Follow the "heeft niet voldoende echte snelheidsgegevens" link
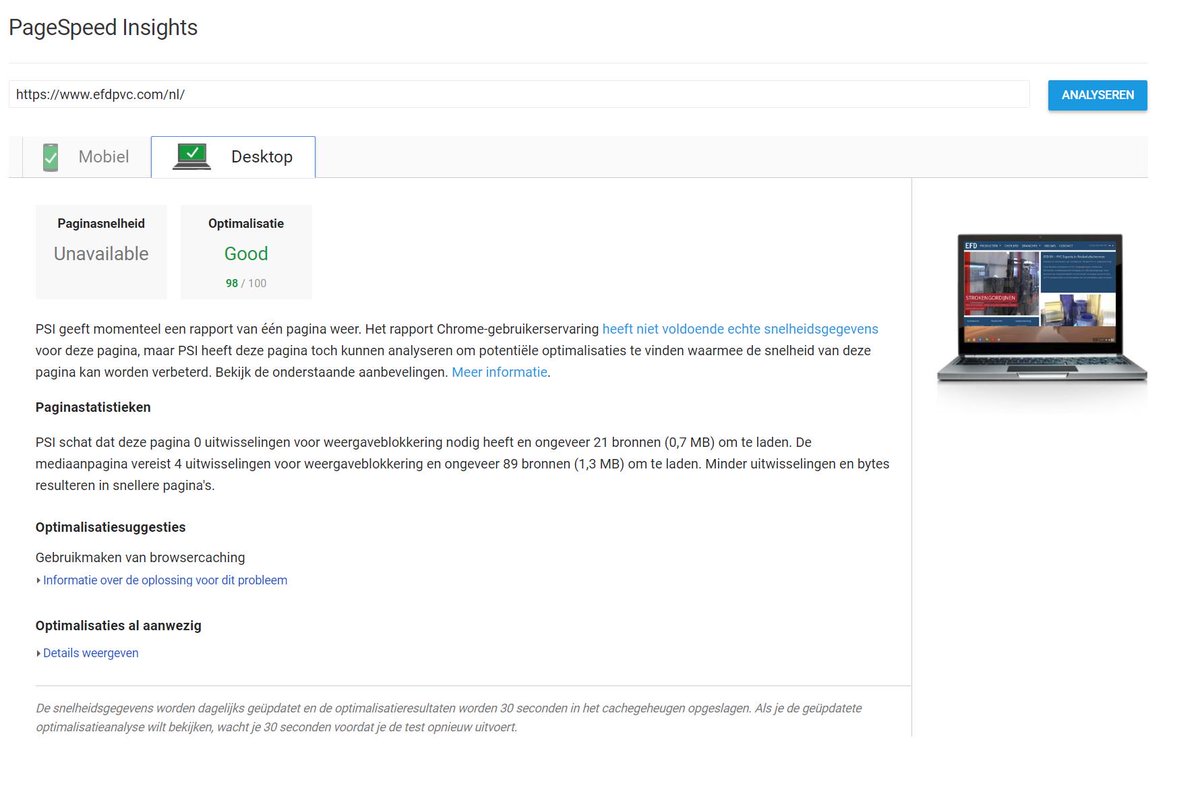1200x794 pixels. [740, 327]
